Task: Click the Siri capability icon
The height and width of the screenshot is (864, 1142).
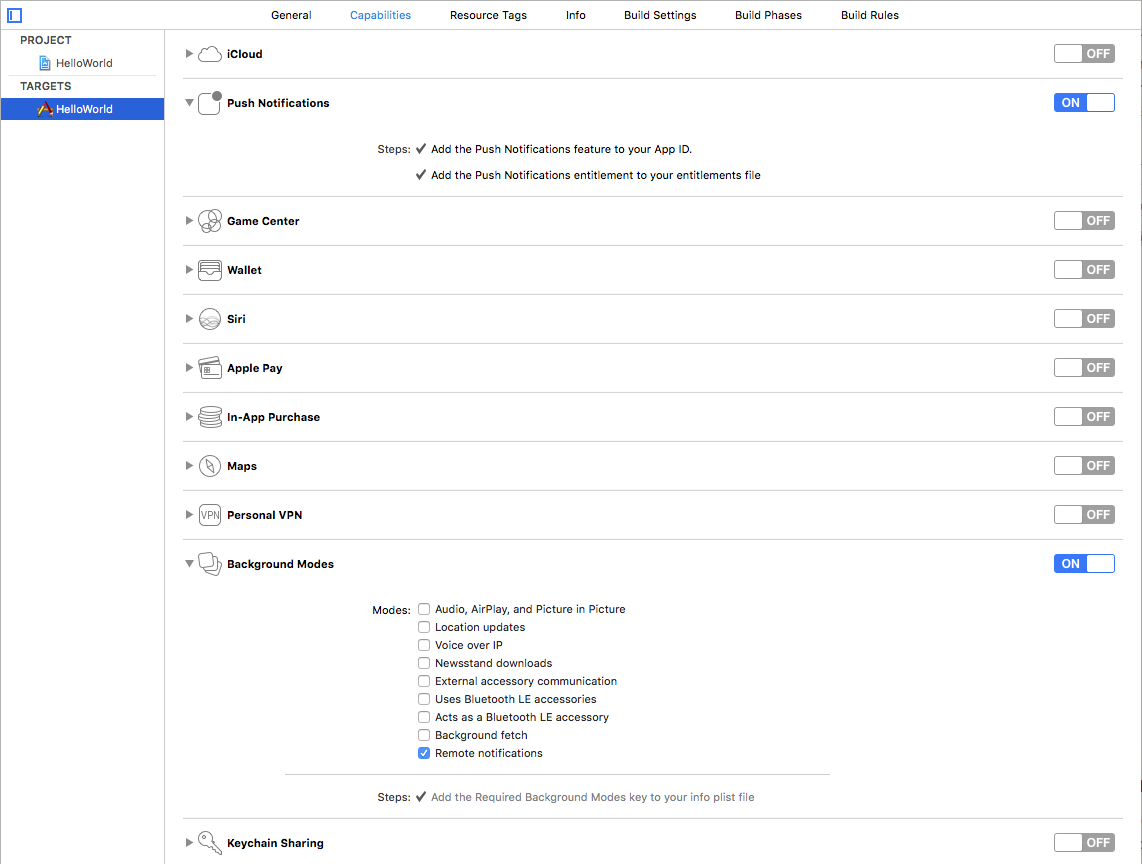Action: pyautogui.click(x=210, y=318)
